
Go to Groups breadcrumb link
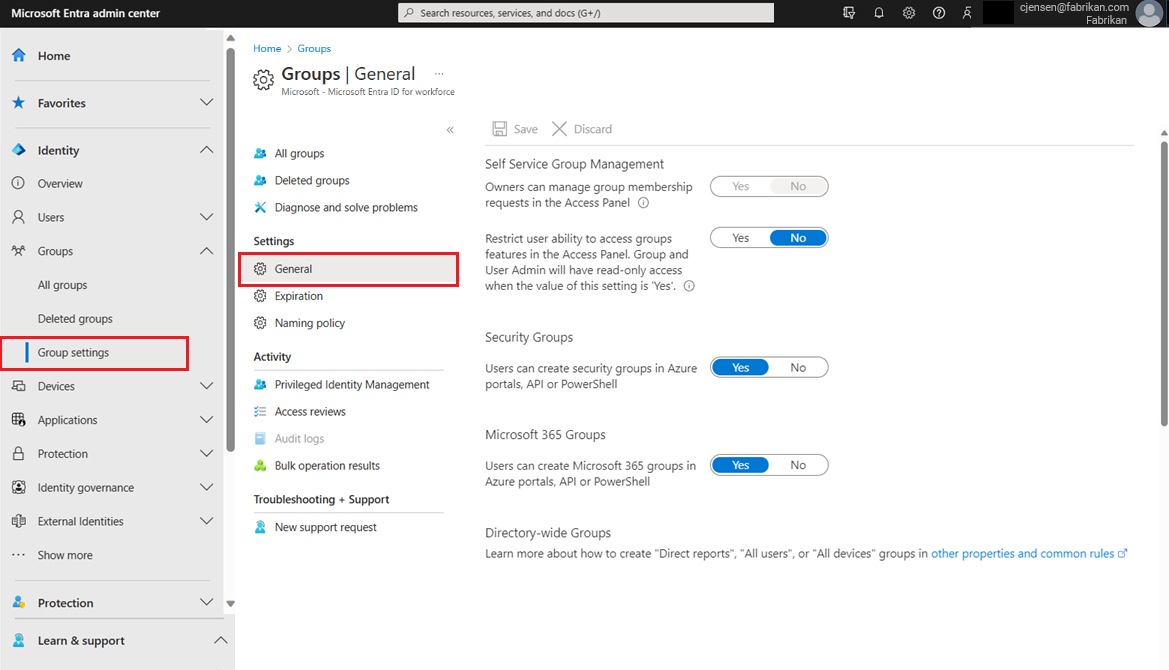click(x=314, y=48)
